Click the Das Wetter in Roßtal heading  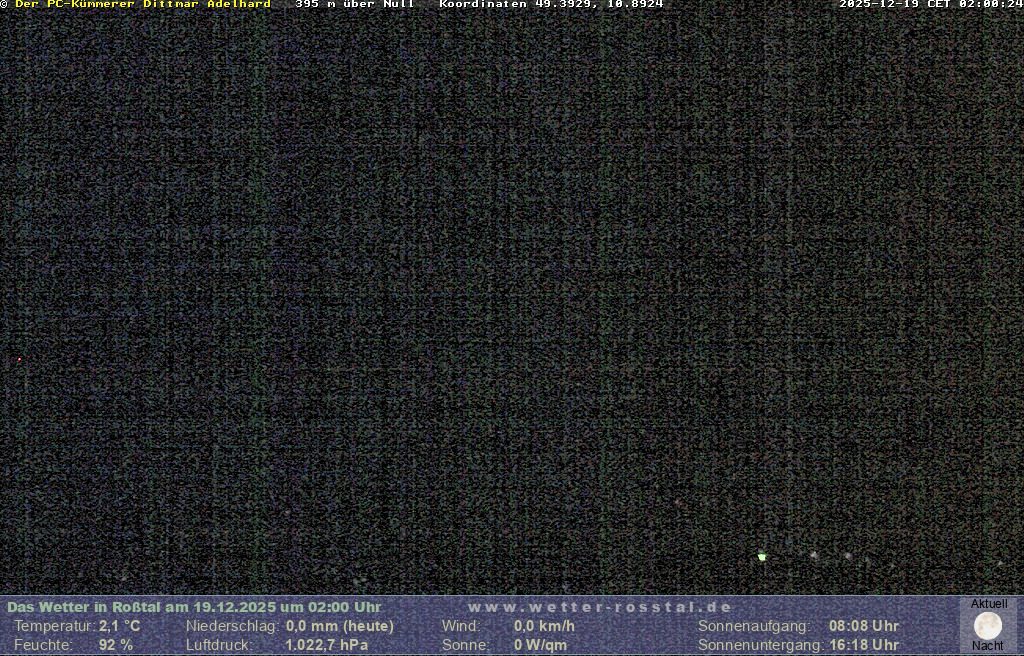click(194, 607)
